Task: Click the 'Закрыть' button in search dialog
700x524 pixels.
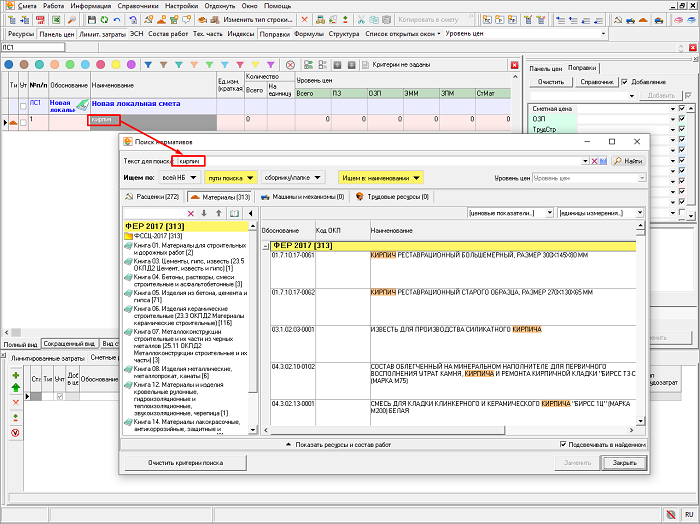Action: tap(624, 463)
